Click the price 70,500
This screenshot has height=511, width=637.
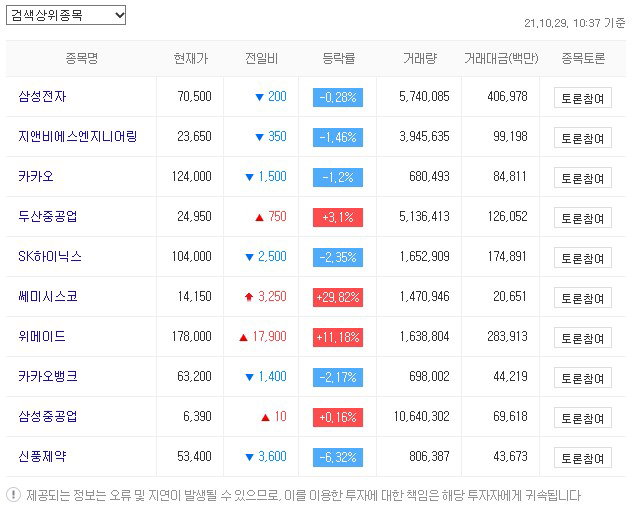194,97
